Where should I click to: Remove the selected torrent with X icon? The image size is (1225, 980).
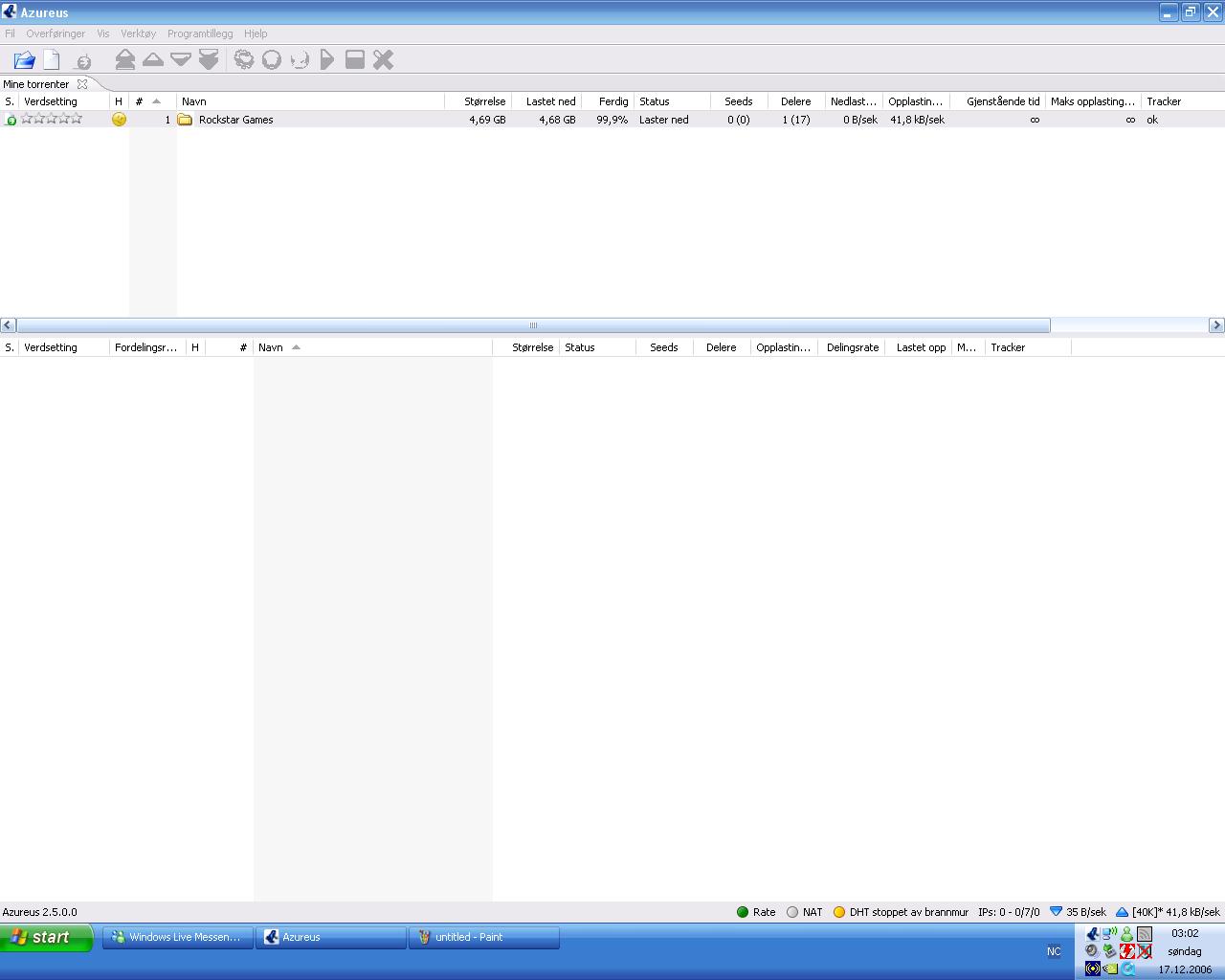[x=383, y=60]
